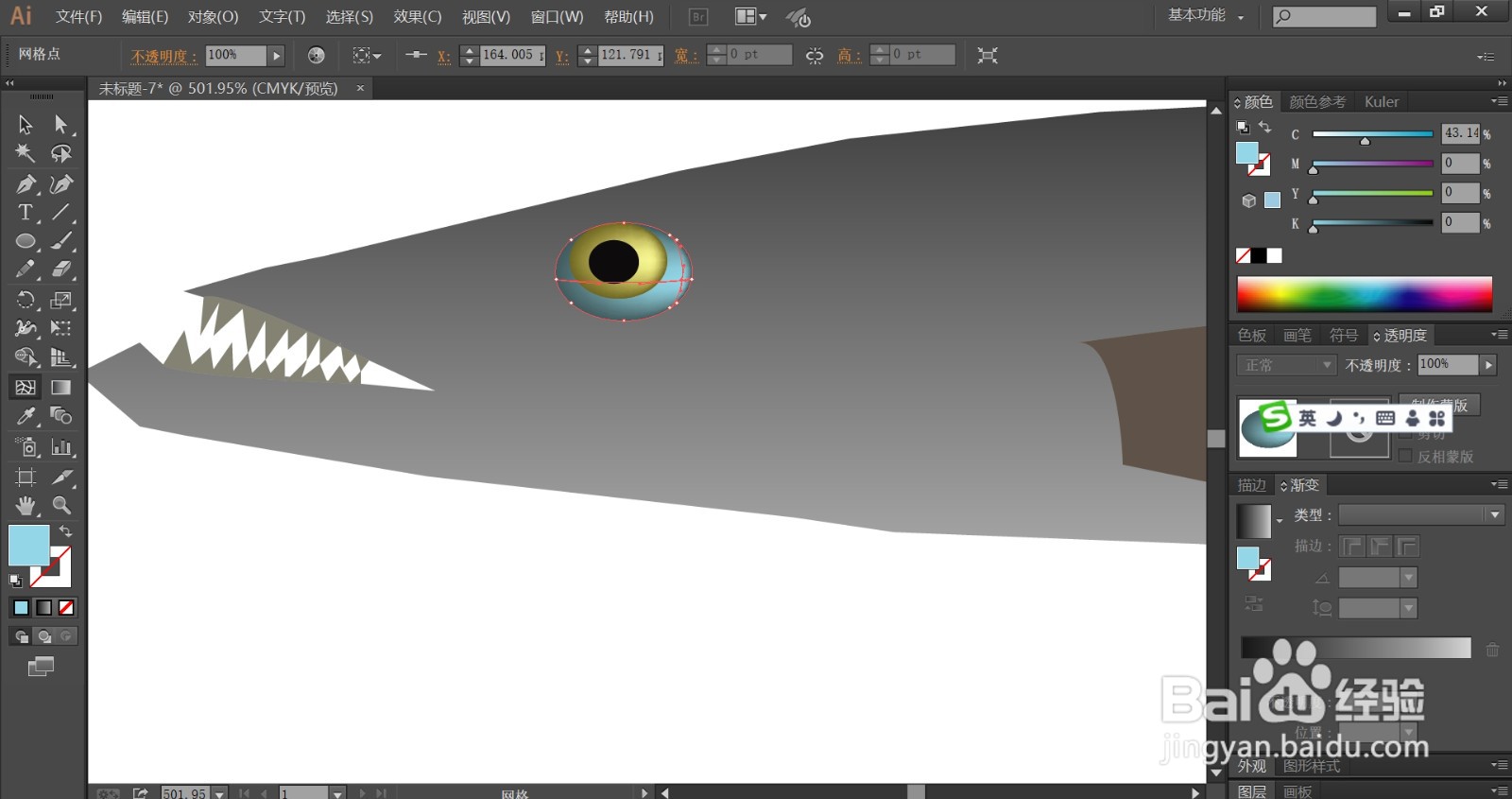Enable the invert mask checkbox

coord(1405,456)
